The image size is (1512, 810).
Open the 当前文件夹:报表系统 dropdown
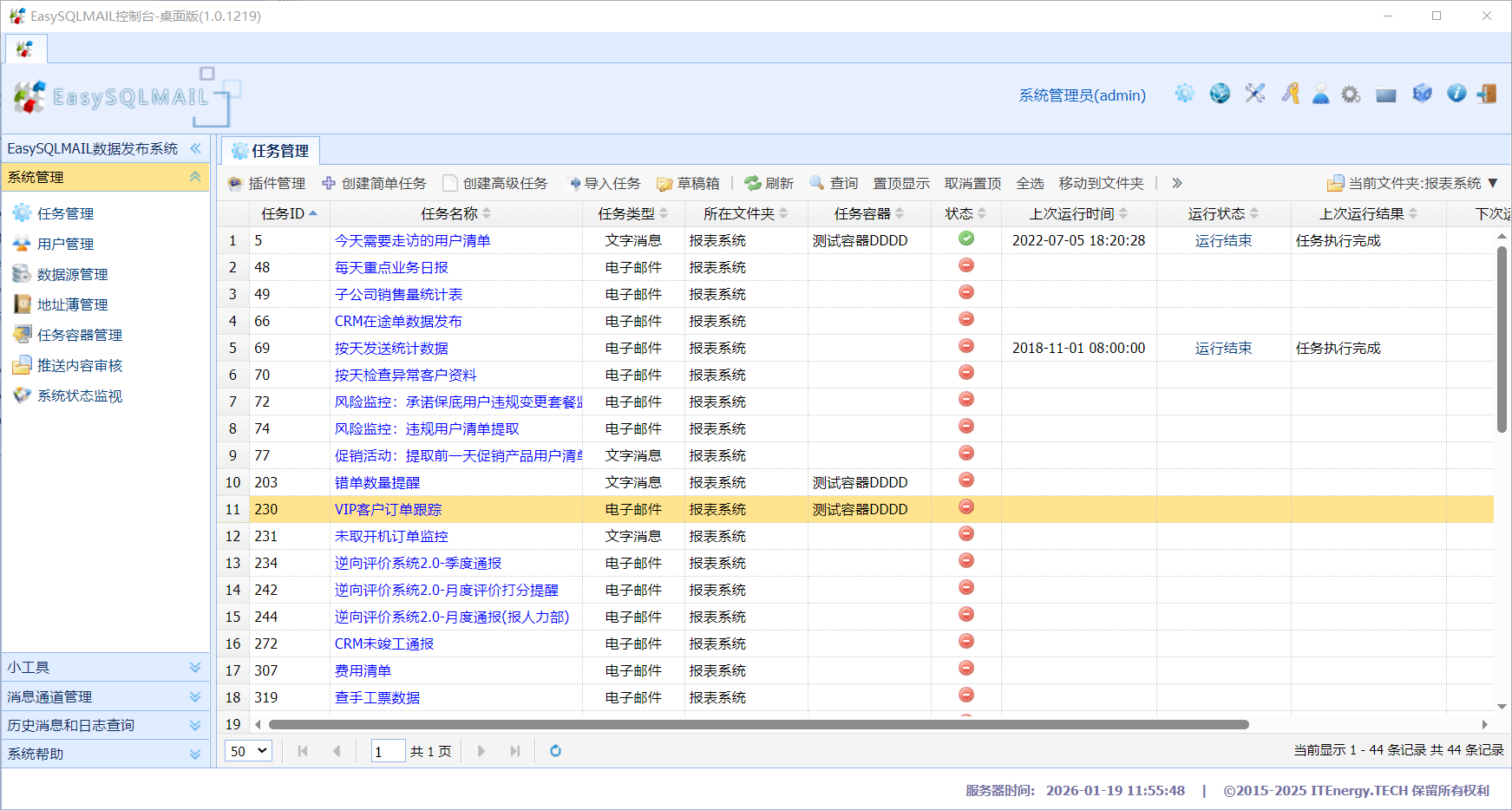pos(1413,183)
